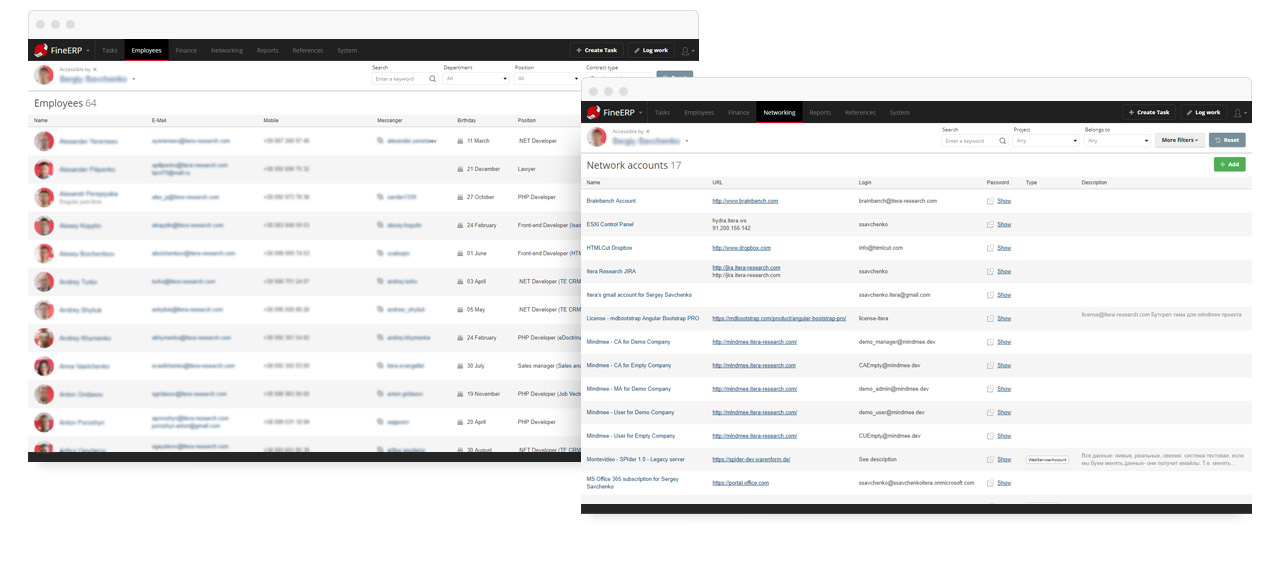This screenshot has height=570, width=1280.
Task: Remove the Accessible by filter in the Networking window
Action: [x=648, y=131]
